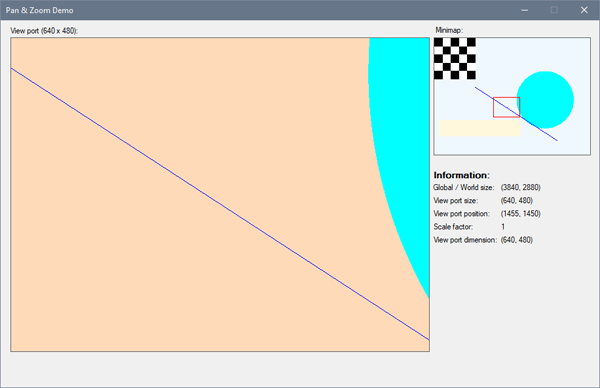Click the red viewport rectangle in minimap
Image resolution: width=600 pixels, height=388 pixels.
click(506, 107)
